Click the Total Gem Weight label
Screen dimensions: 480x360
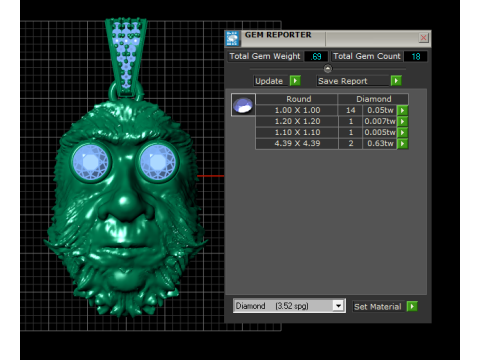265,56
